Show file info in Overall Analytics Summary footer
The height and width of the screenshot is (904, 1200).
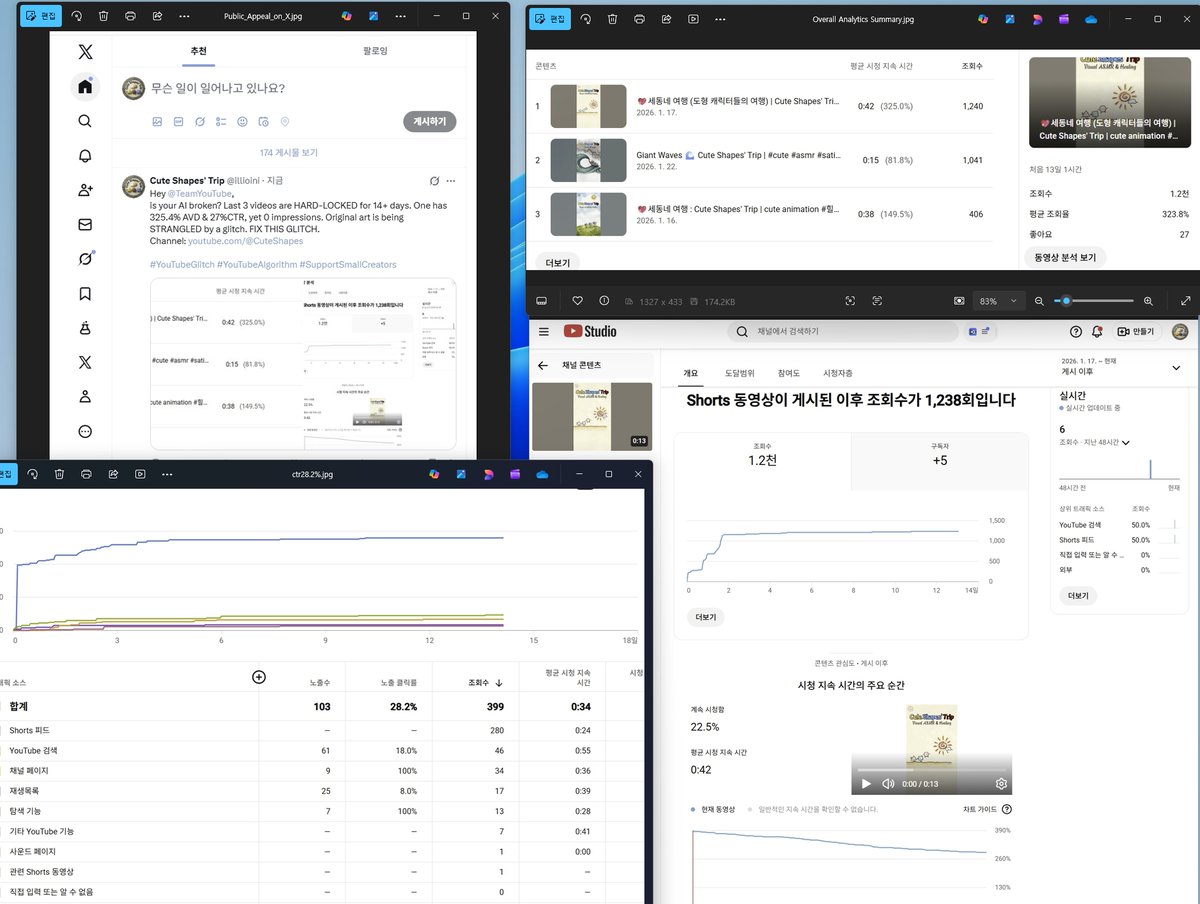pyautogui.click(x=604, y=300)
